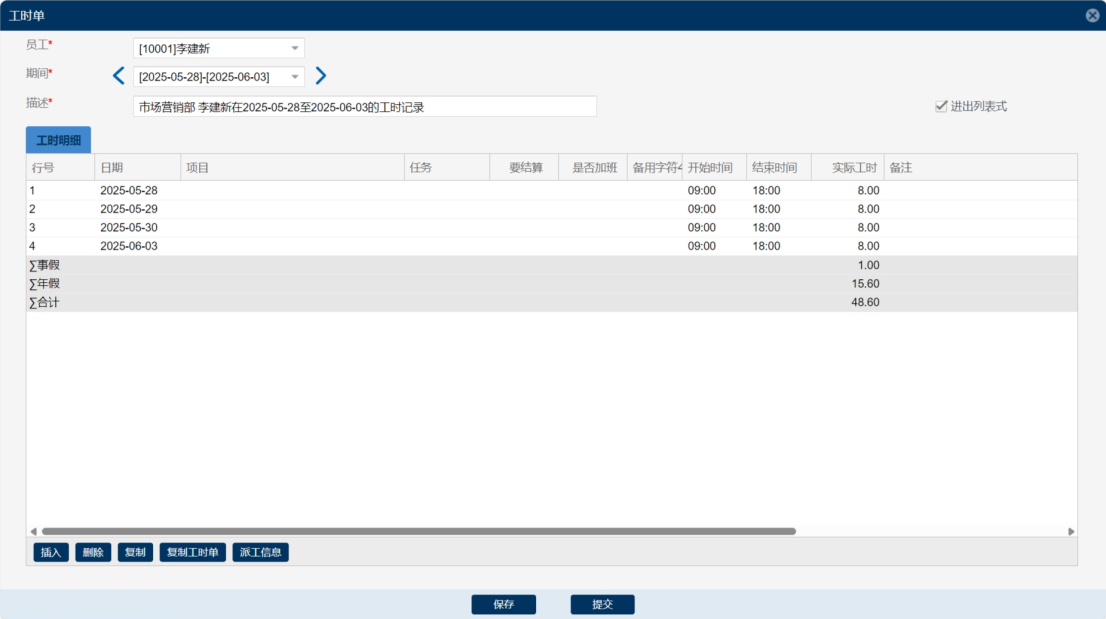
Task: Open the 员工 employee dropdown
Action: [295, 48]
